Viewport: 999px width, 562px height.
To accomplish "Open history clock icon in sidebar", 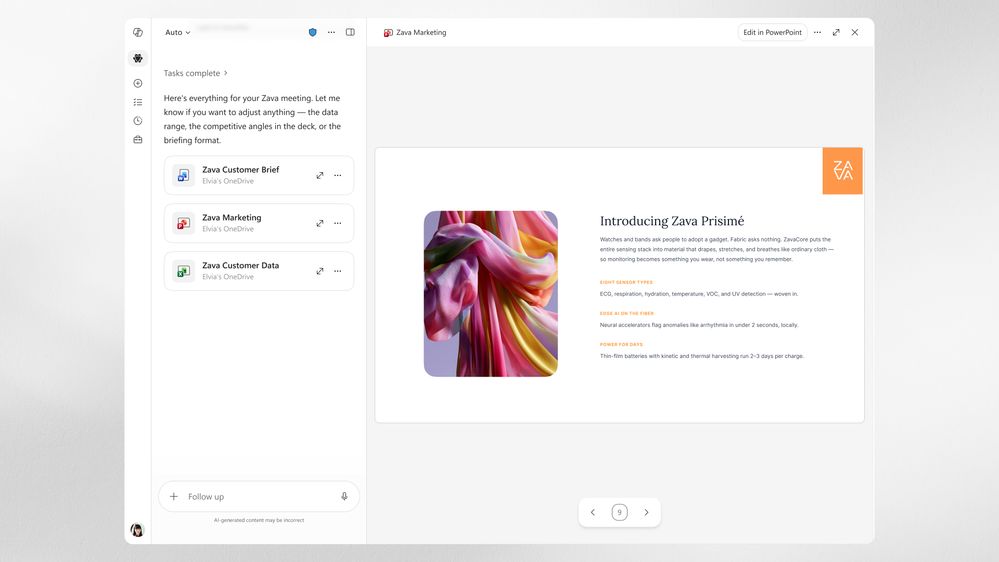I will point(138,120).
